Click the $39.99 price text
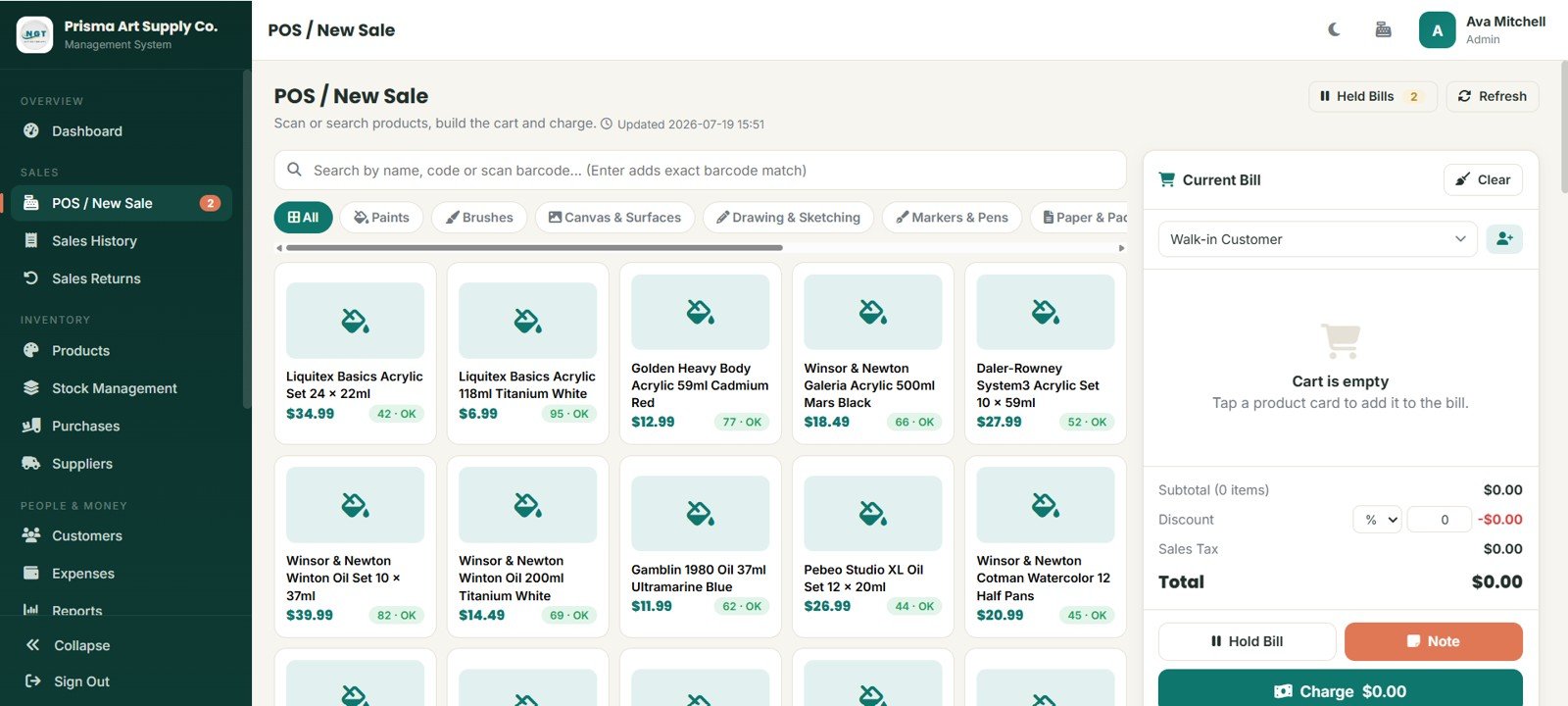This screenshot has width=1568, height=706. coord(310,615)
